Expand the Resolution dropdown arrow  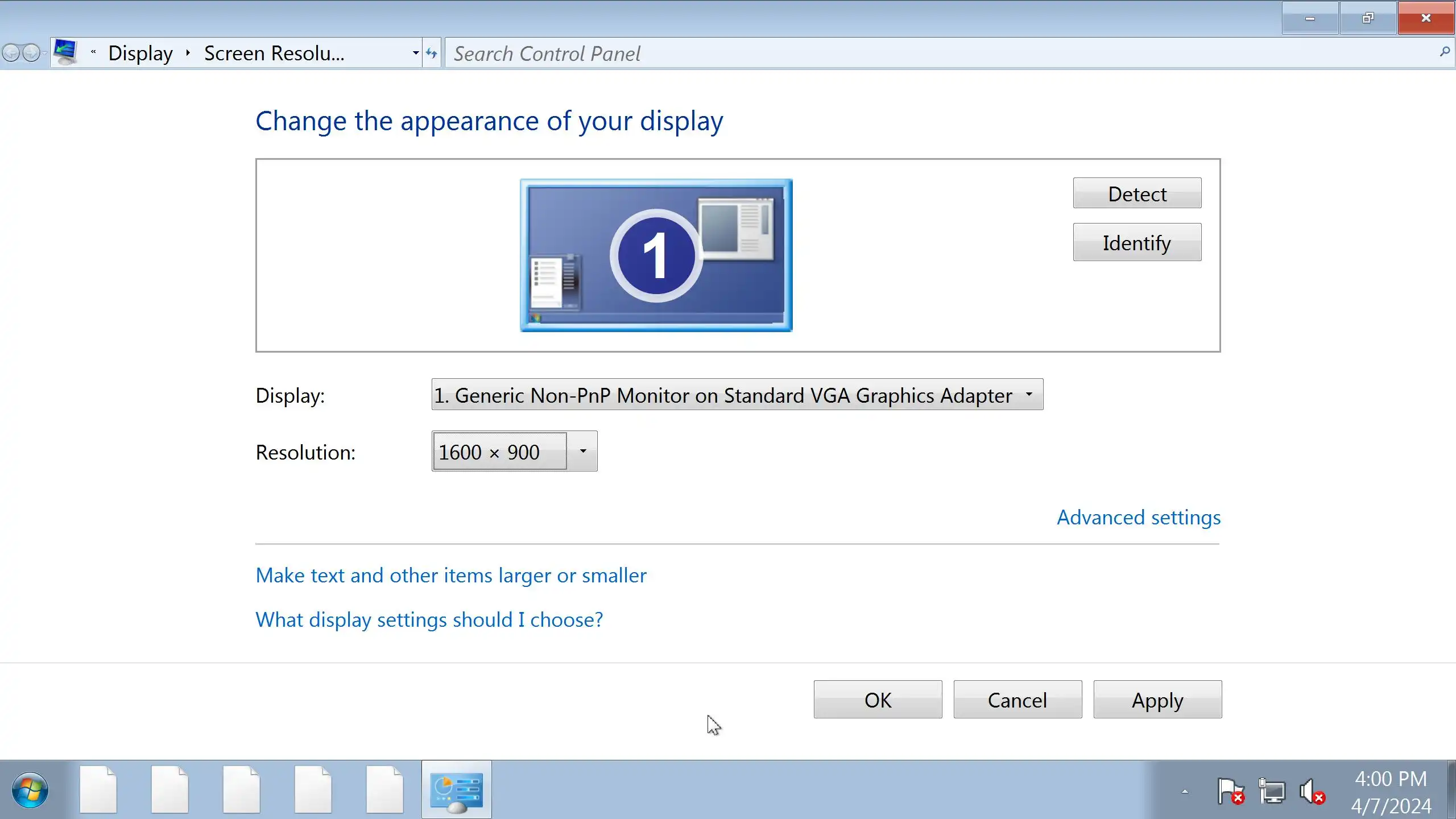[x=582, y=452]
